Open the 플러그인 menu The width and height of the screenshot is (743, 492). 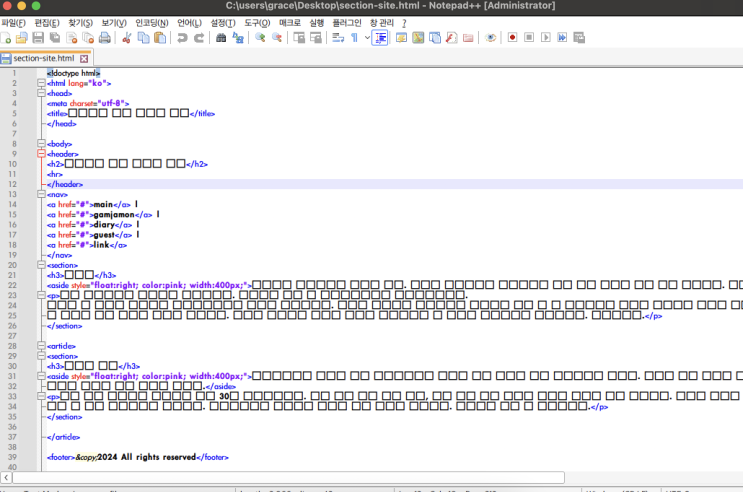(x=347, y=23)
